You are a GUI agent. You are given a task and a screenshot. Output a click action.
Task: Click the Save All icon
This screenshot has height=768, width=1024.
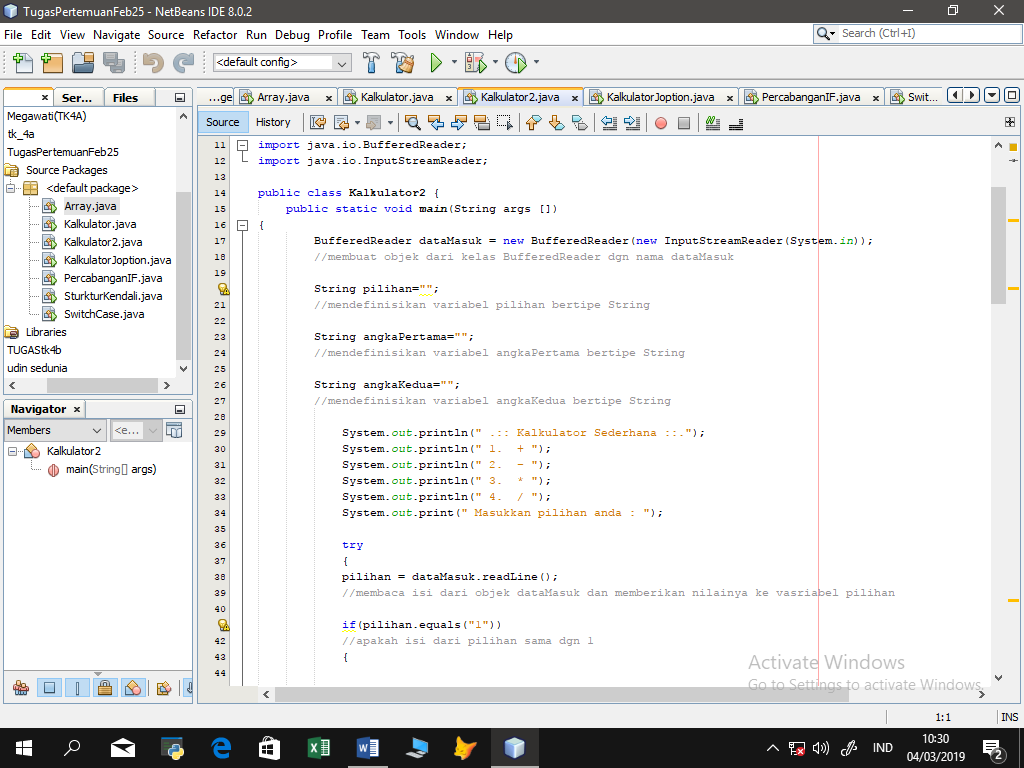coord(111,62)
